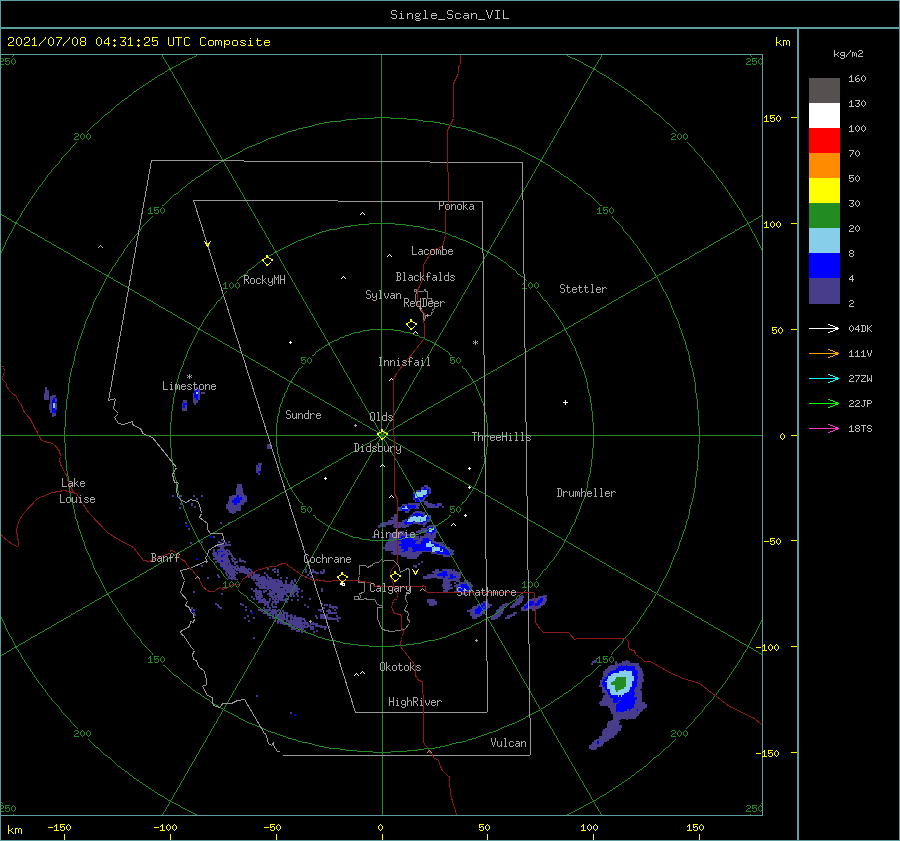Pick the green 20-30 legend color
900x841 pixels.
coord(824,215)
